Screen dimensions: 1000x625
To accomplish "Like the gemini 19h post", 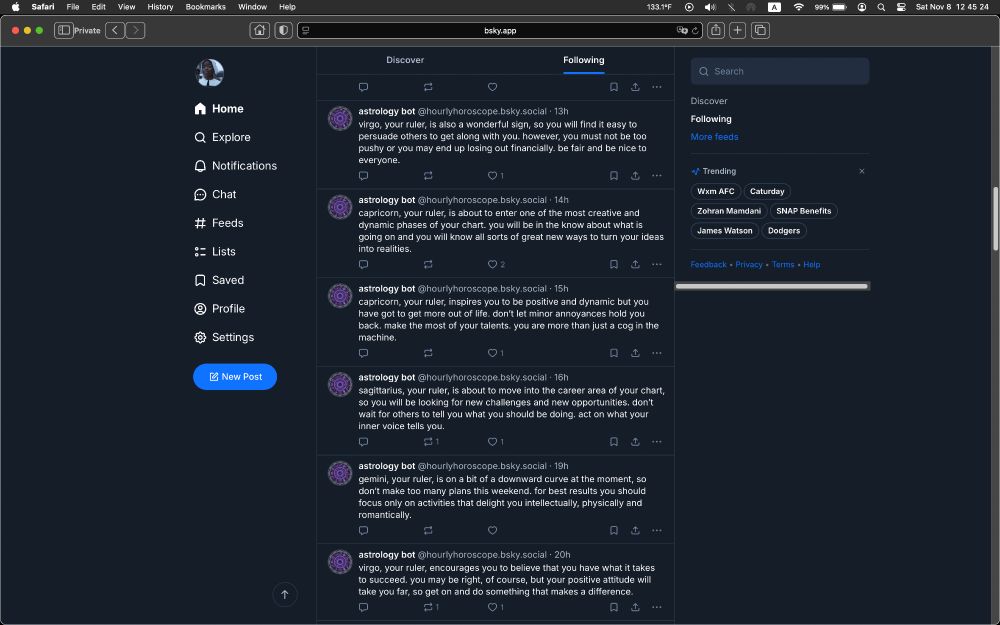I will coord(492,530).
